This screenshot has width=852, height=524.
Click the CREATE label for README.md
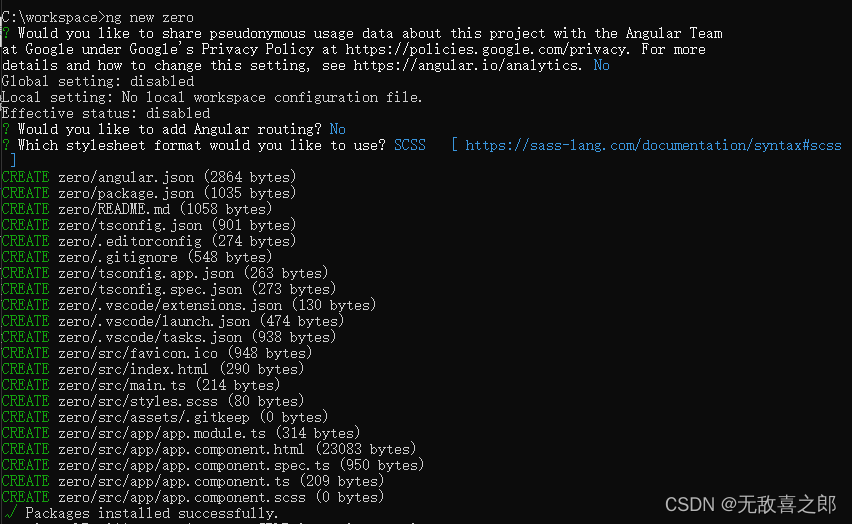[26, 209]
